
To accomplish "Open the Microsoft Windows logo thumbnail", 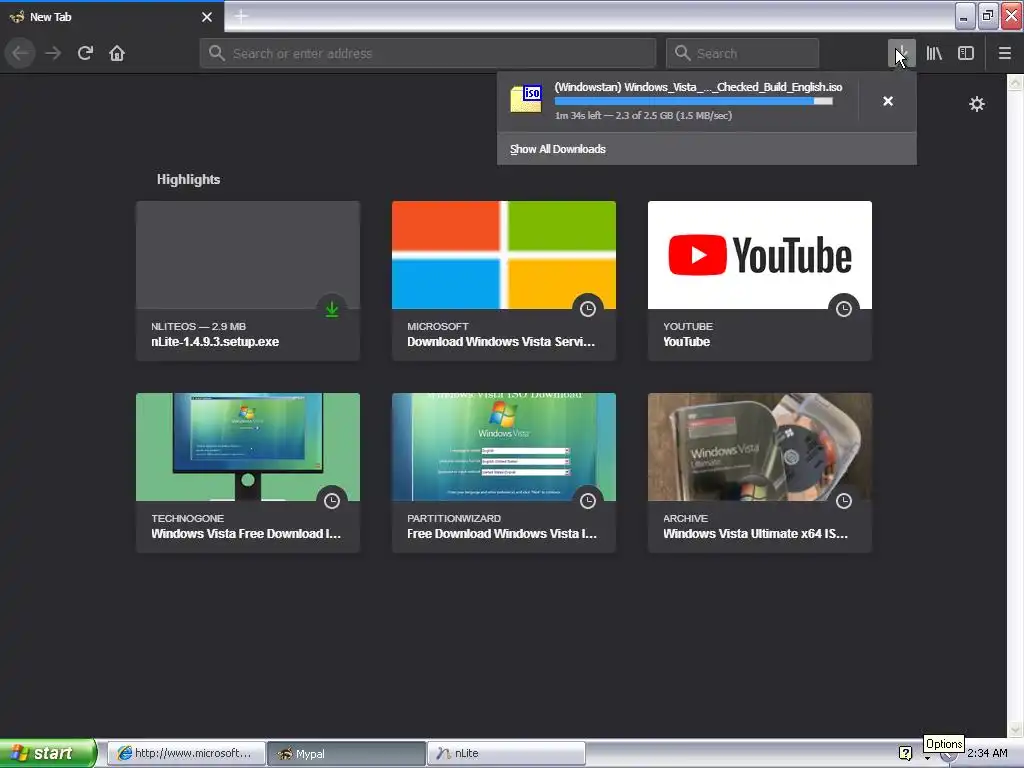I will point(504,255).
